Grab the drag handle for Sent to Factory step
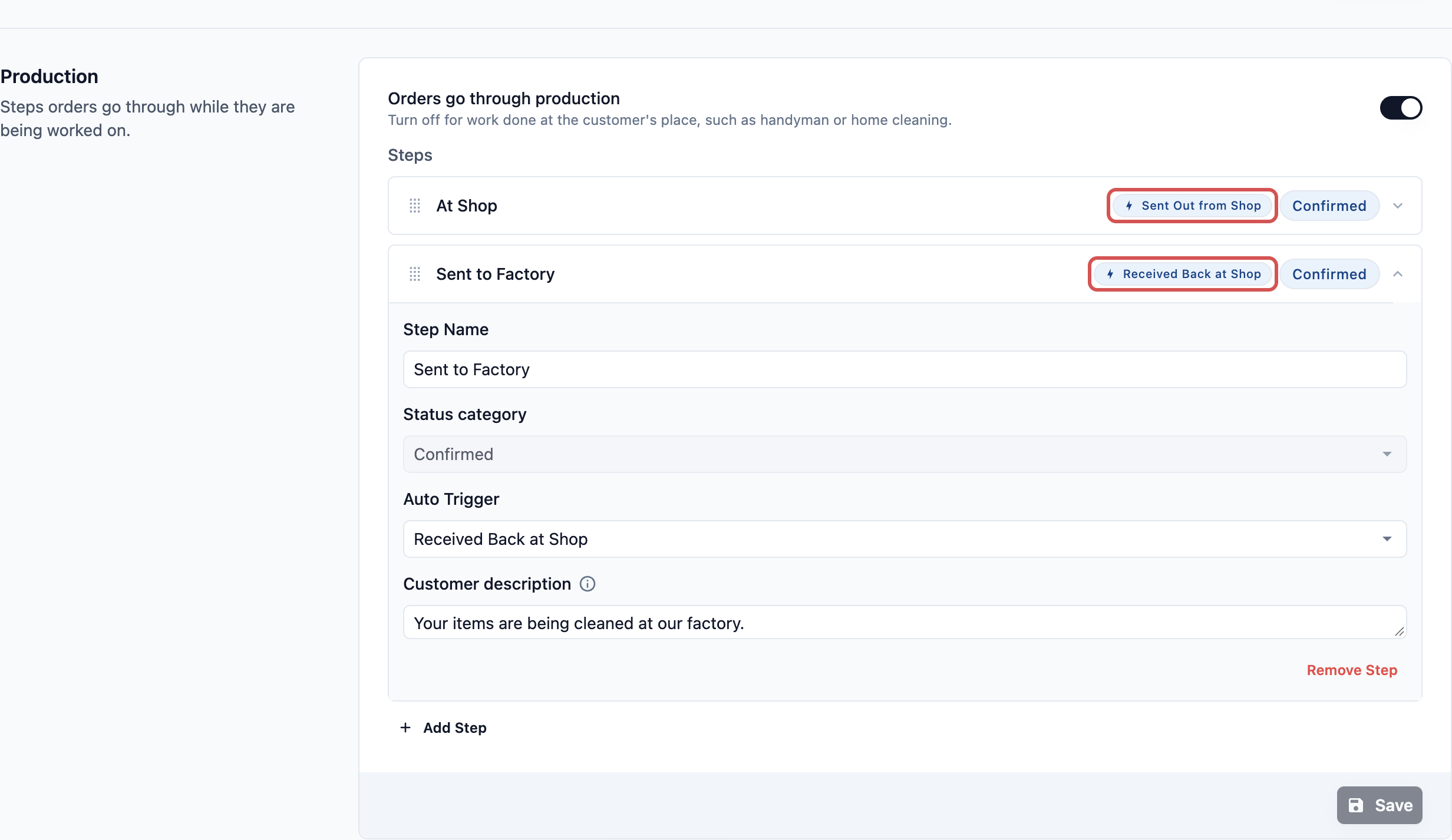This screenshot has width=1452, height=840. coord(415,274)
